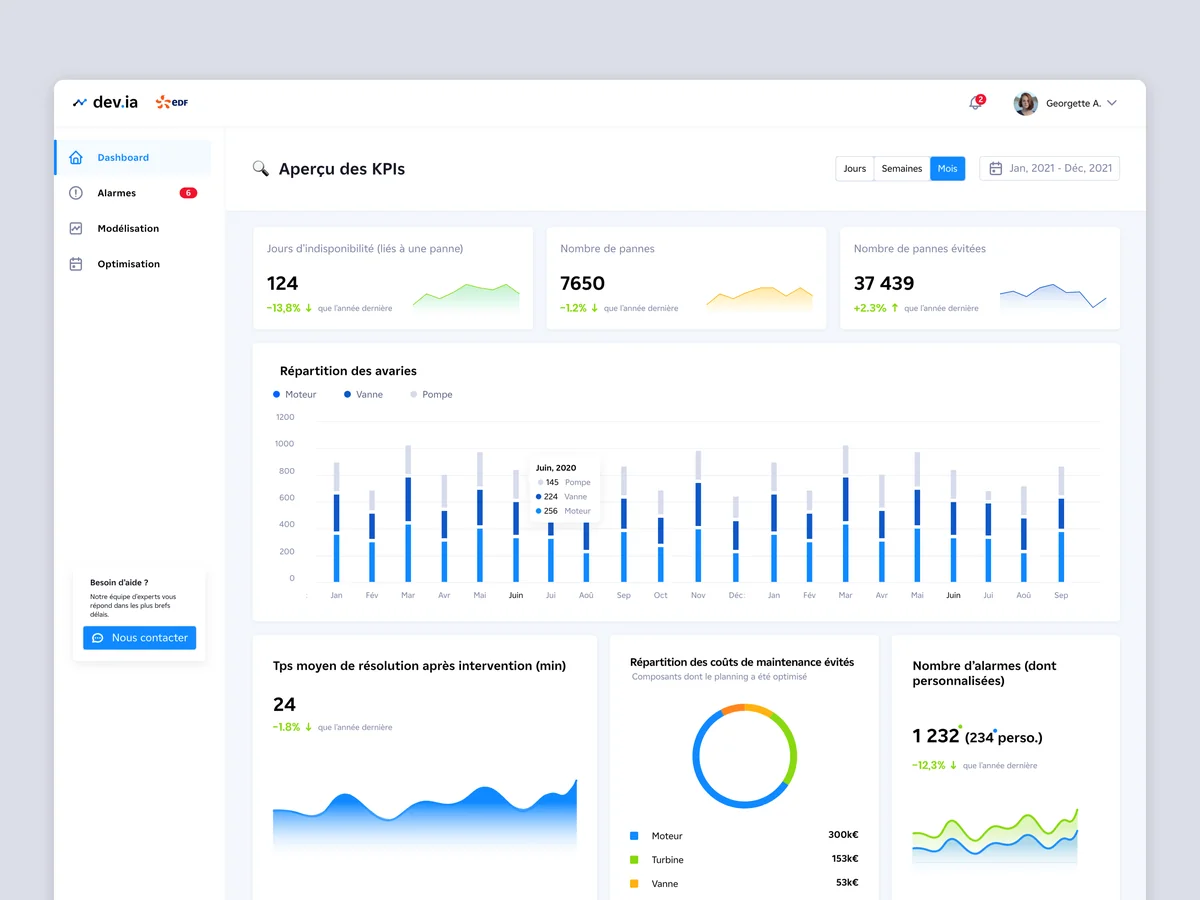The height and width of the screenshot is (900, 1200).
Task: Click the (234 perso.) text
Action: pyautogui.click(x=1004, y=738)
